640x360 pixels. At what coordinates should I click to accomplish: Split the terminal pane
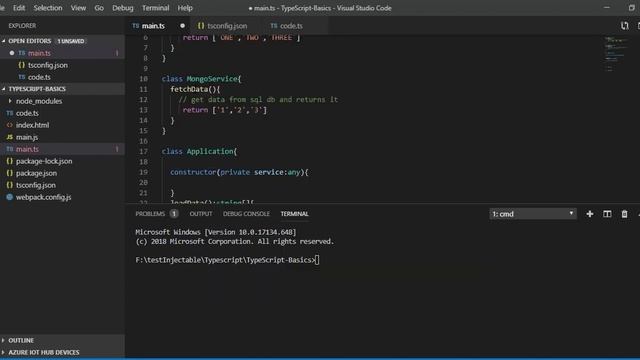point(607,214)
